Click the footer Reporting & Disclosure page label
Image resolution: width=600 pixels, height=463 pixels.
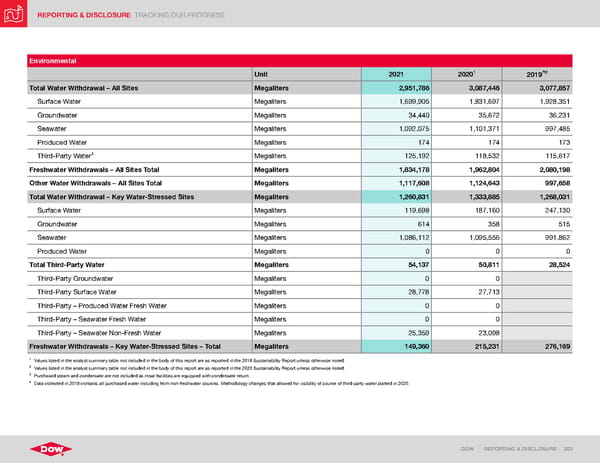click(520, 448)
